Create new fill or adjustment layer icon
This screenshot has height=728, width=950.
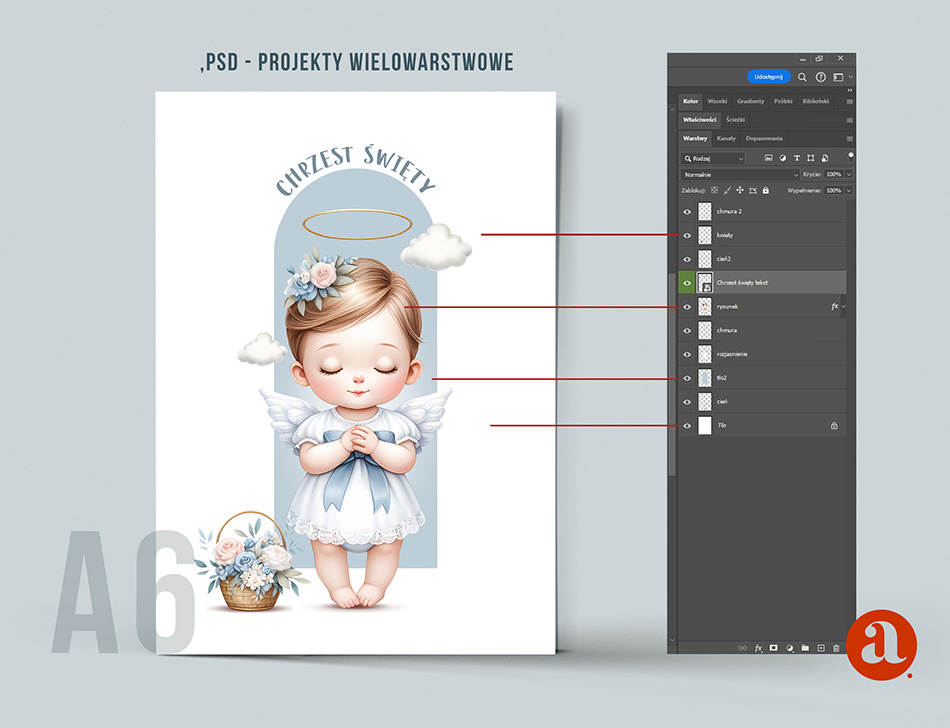pyautogui.click(x=789, y=648)
